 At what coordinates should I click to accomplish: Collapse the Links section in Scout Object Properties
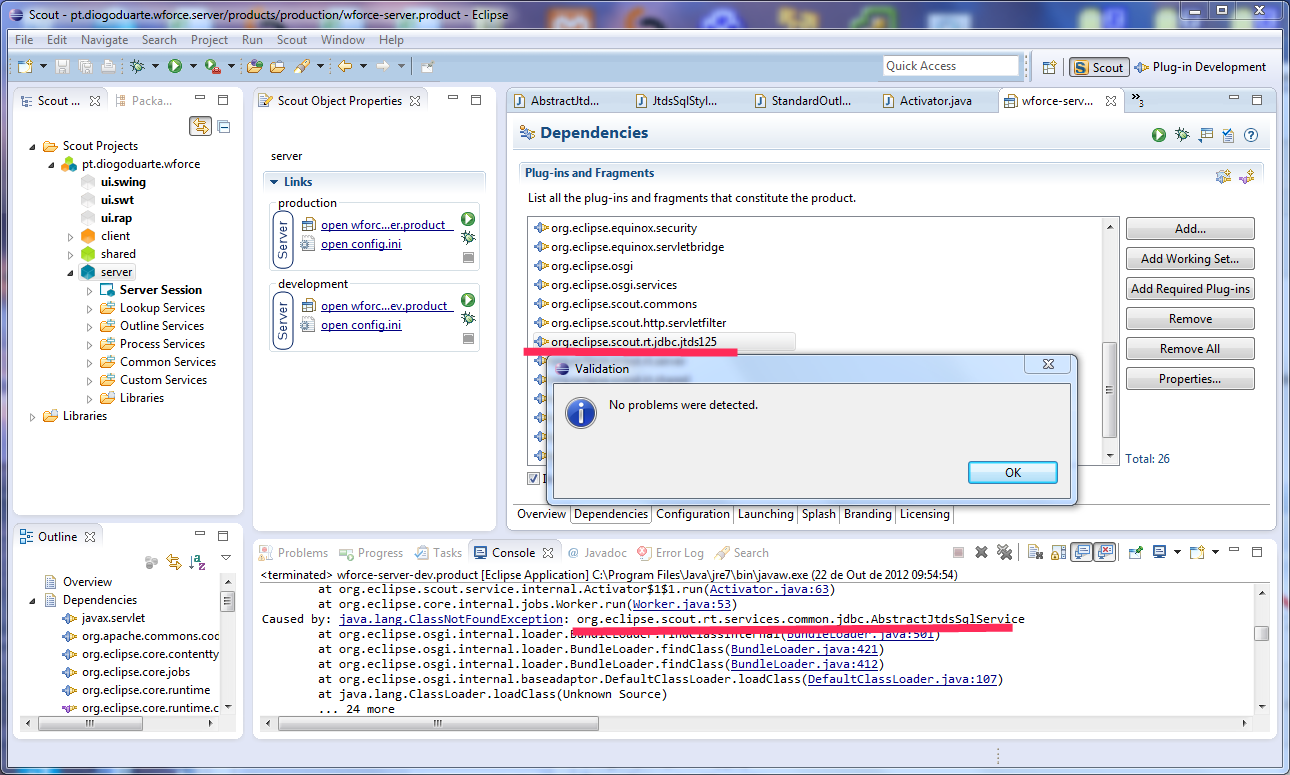[273, 182]
